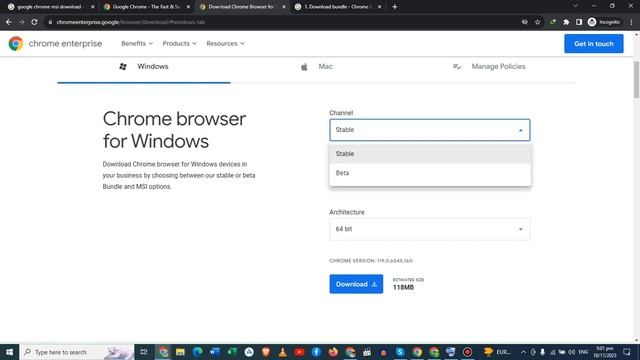This screenshot has height=360, width=640.
Task: Bookmark this page with the star icon
Action: (x=538, y=22)
